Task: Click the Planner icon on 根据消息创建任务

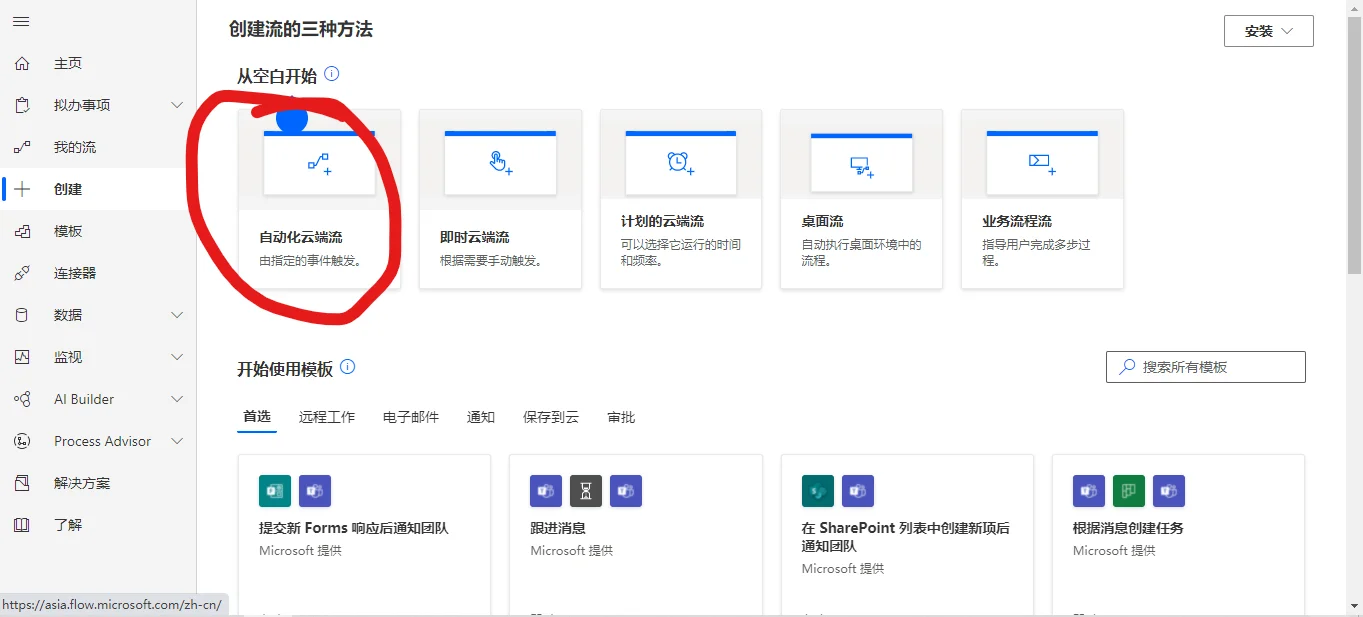Action: pyautogui.click(x=1128, y=491)
